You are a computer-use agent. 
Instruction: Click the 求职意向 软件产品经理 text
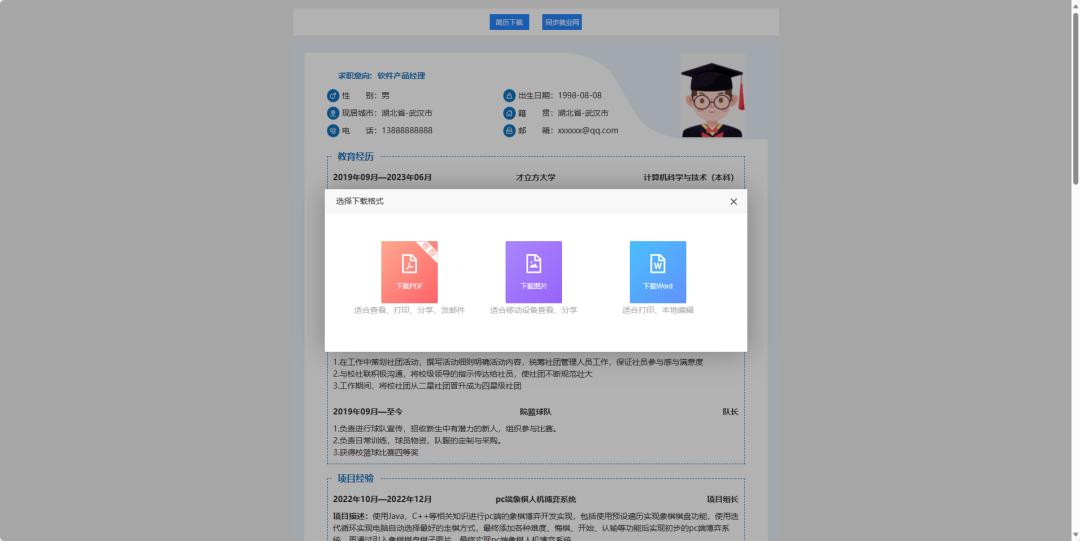[381, 76]
